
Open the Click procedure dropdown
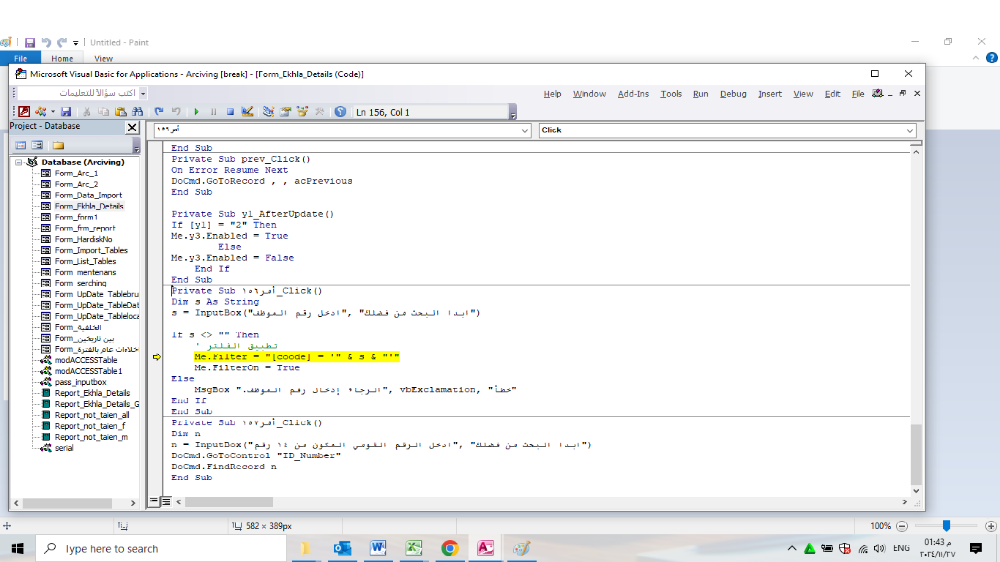click(909, 130)
